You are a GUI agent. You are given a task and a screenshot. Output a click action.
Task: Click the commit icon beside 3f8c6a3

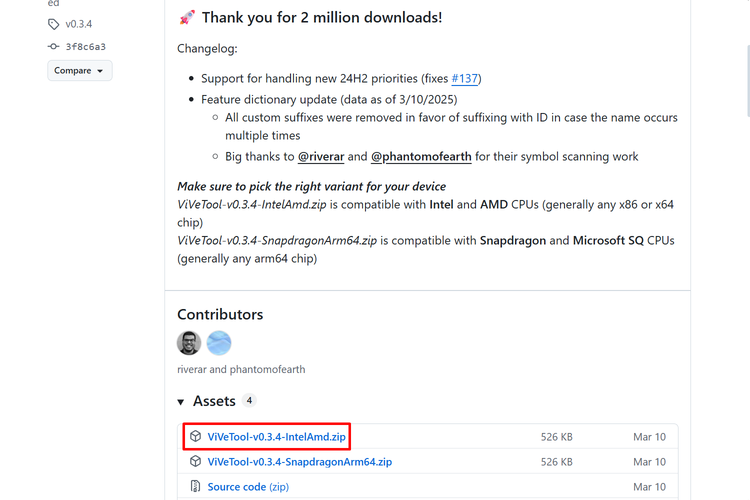click(54, 46)
